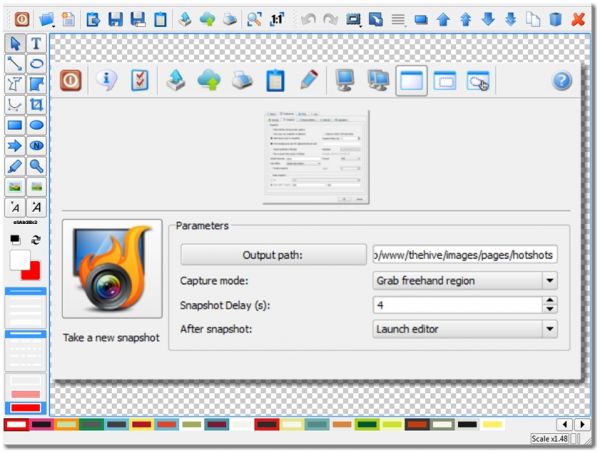Viewport: 600px width, 453px height.
Task: Click the double blue down arrow icon
Action: point(510,19)
